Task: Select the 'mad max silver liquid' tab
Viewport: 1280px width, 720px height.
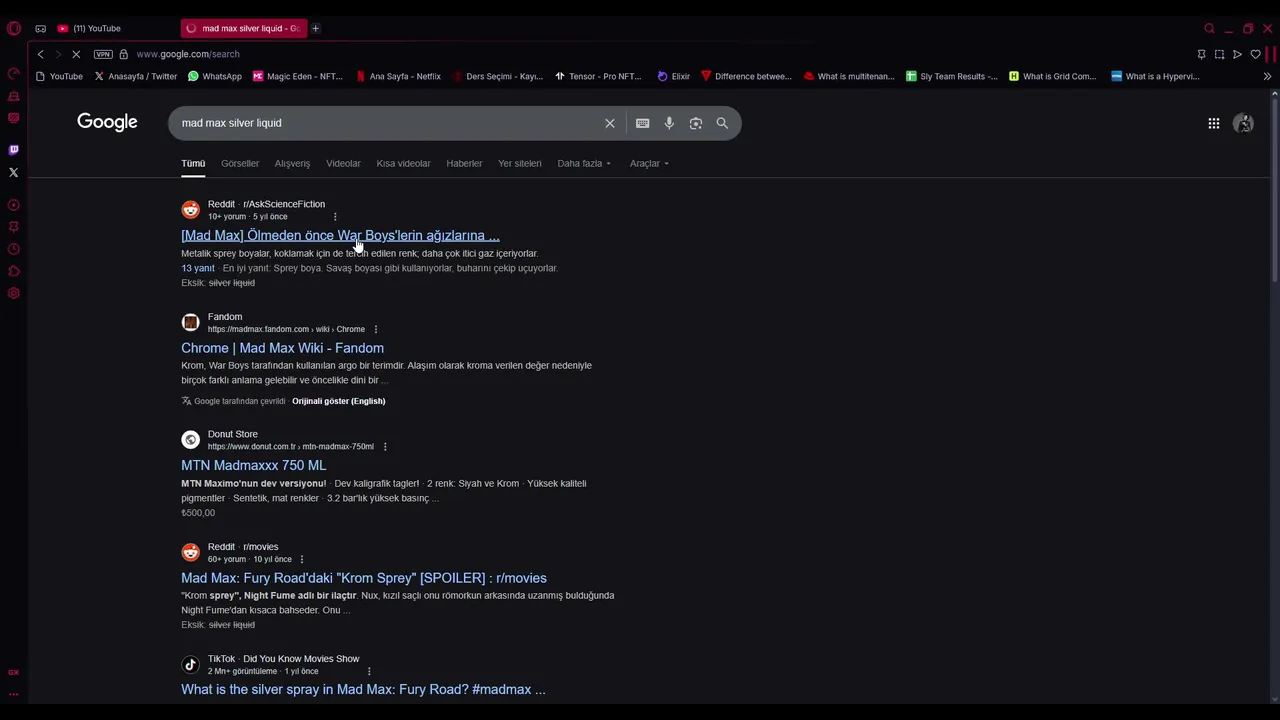Action: (x=243, y=28)
